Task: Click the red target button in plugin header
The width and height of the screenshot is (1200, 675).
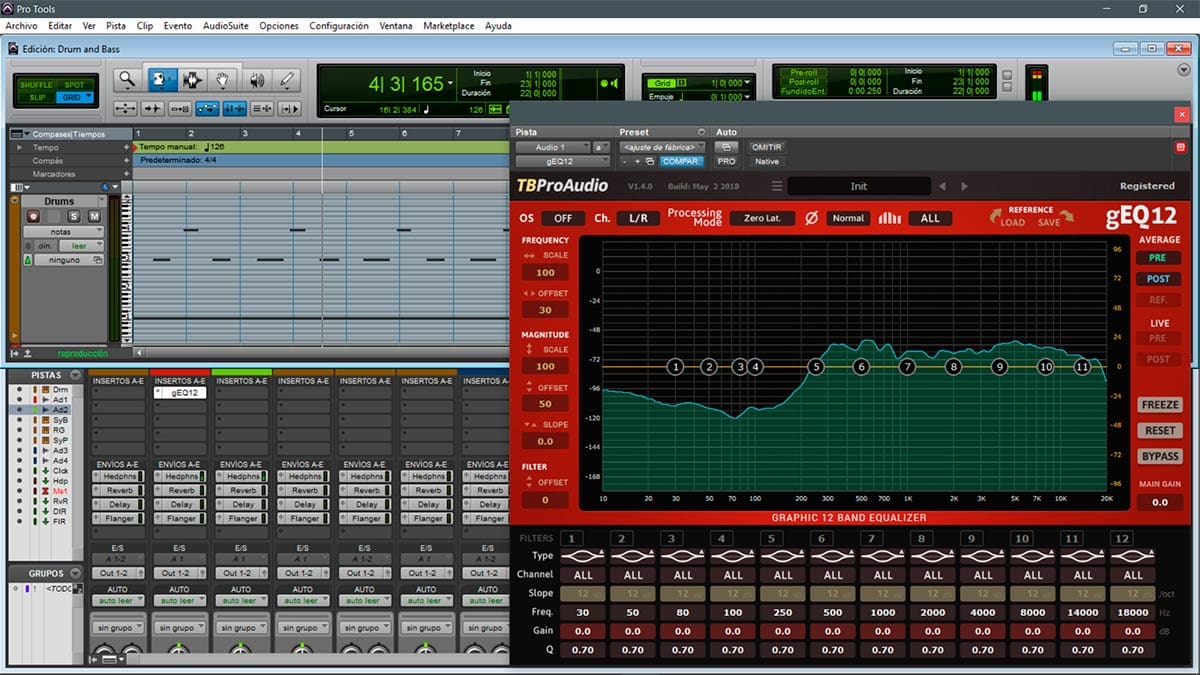Action: coord(1180,147)
